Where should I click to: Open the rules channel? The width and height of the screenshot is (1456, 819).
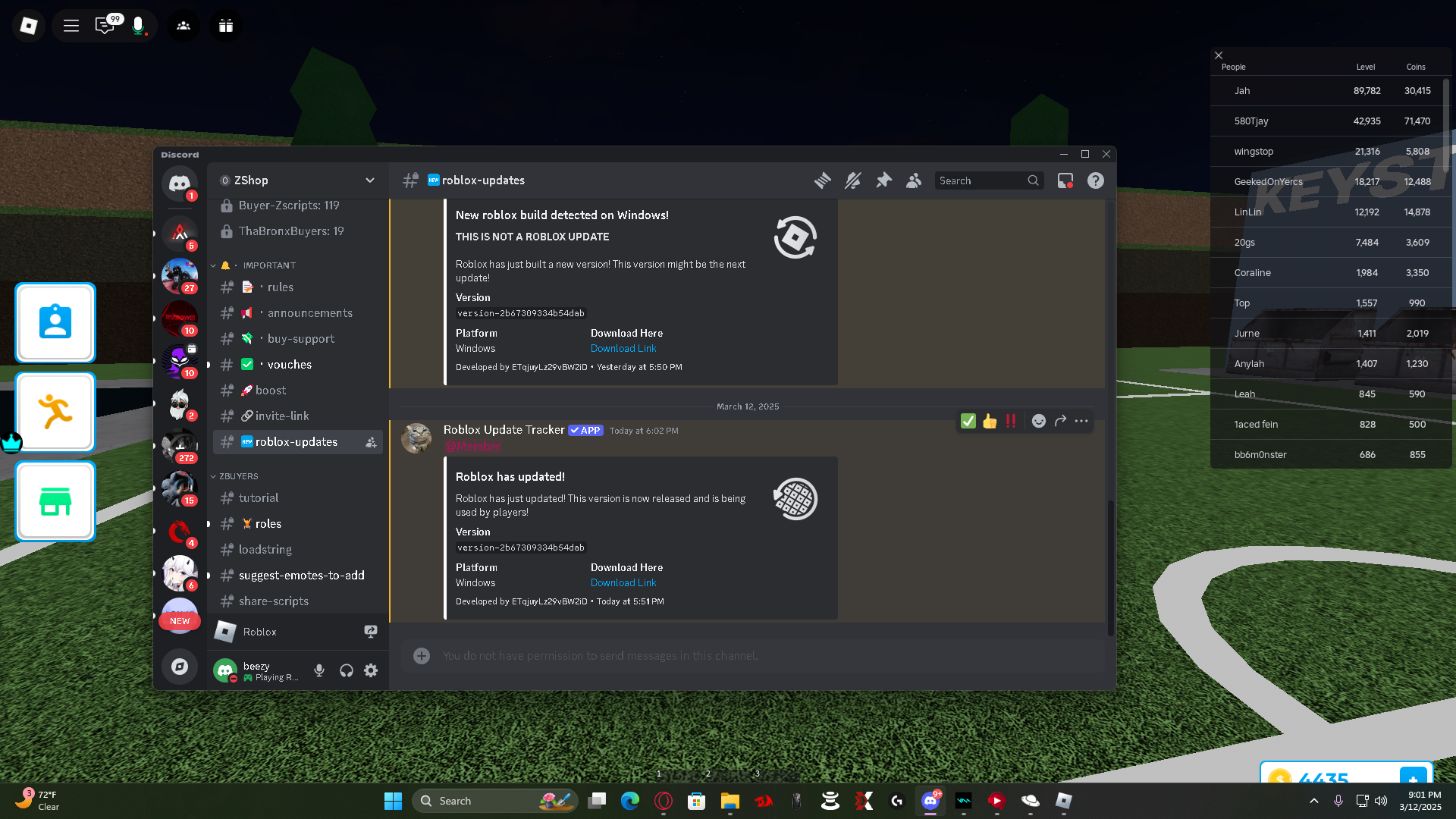point(298,287)
